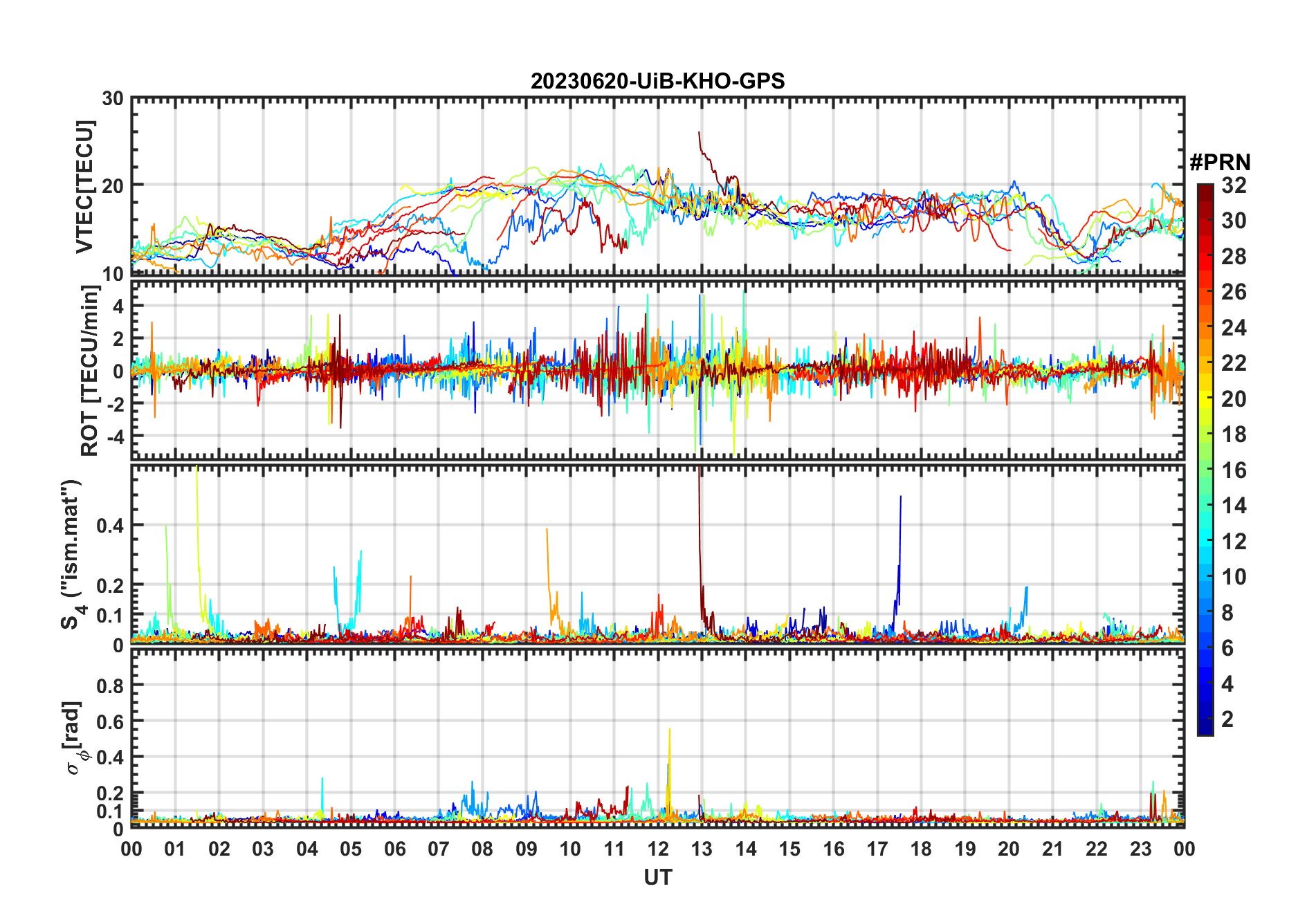Click the UT hour tick "11"
This screenshot has height=920, width=1316.
[614, 849]
